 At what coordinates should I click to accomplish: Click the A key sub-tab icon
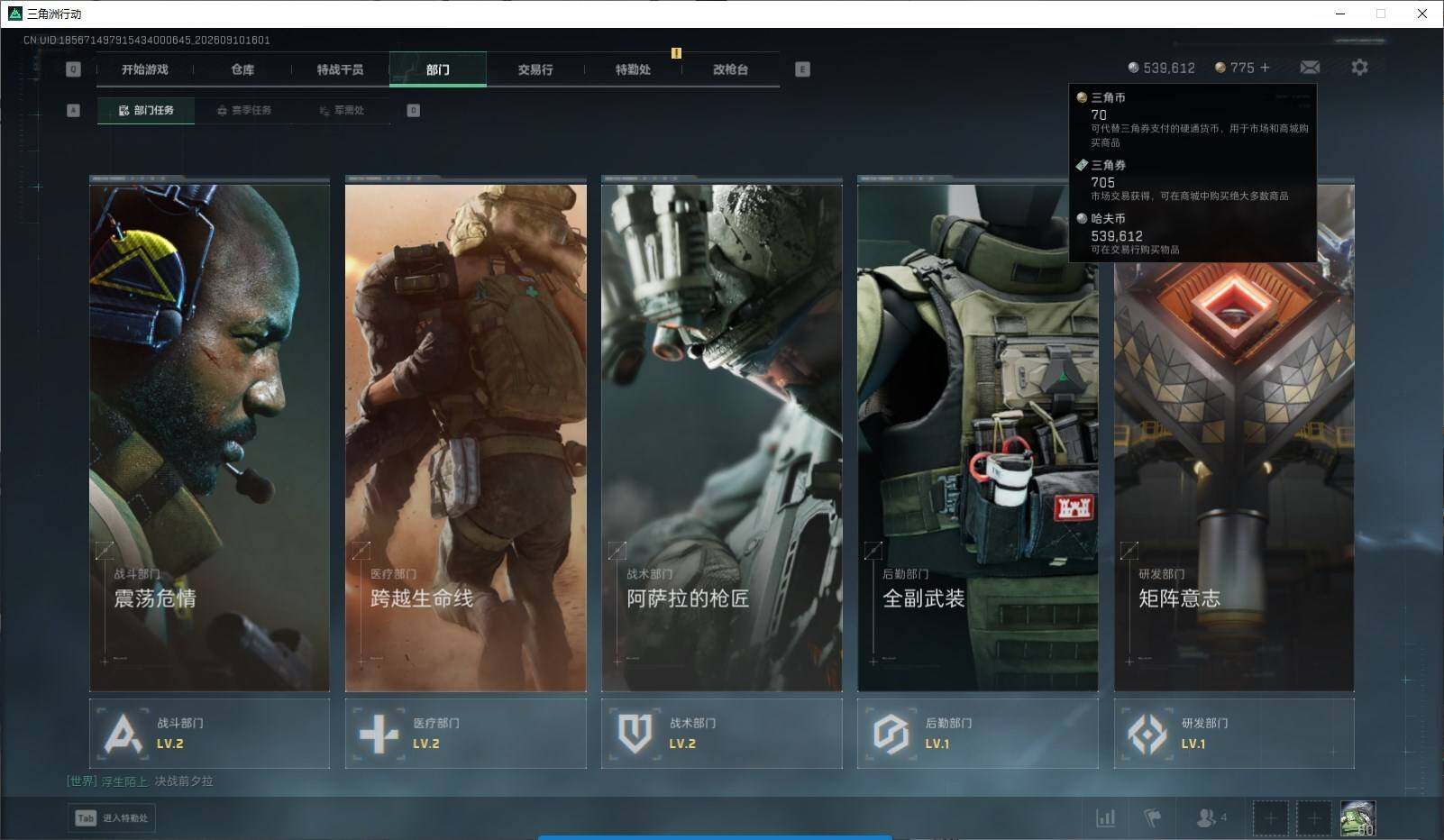[x=73, y=110]
